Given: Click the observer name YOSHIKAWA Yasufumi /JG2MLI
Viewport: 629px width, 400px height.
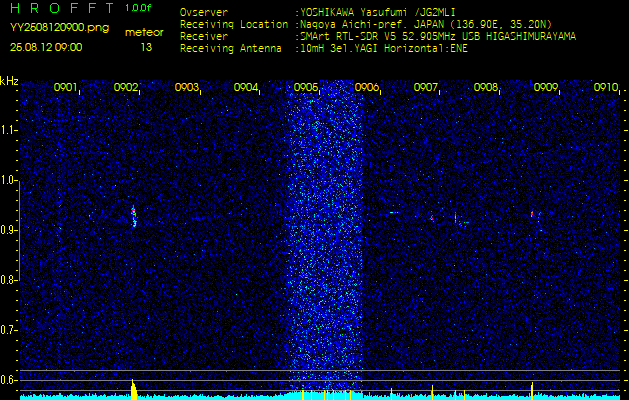Looking at the screenshot, I should pyautogui.click(x=378, y=13).
